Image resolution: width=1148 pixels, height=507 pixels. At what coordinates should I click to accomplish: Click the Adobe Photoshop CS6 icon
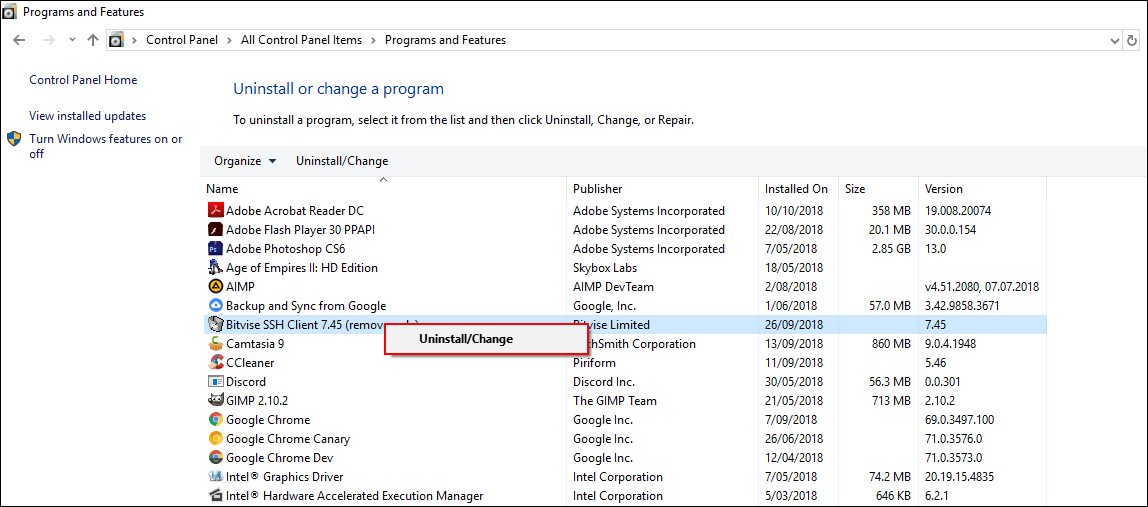click(x=215, y=248)
